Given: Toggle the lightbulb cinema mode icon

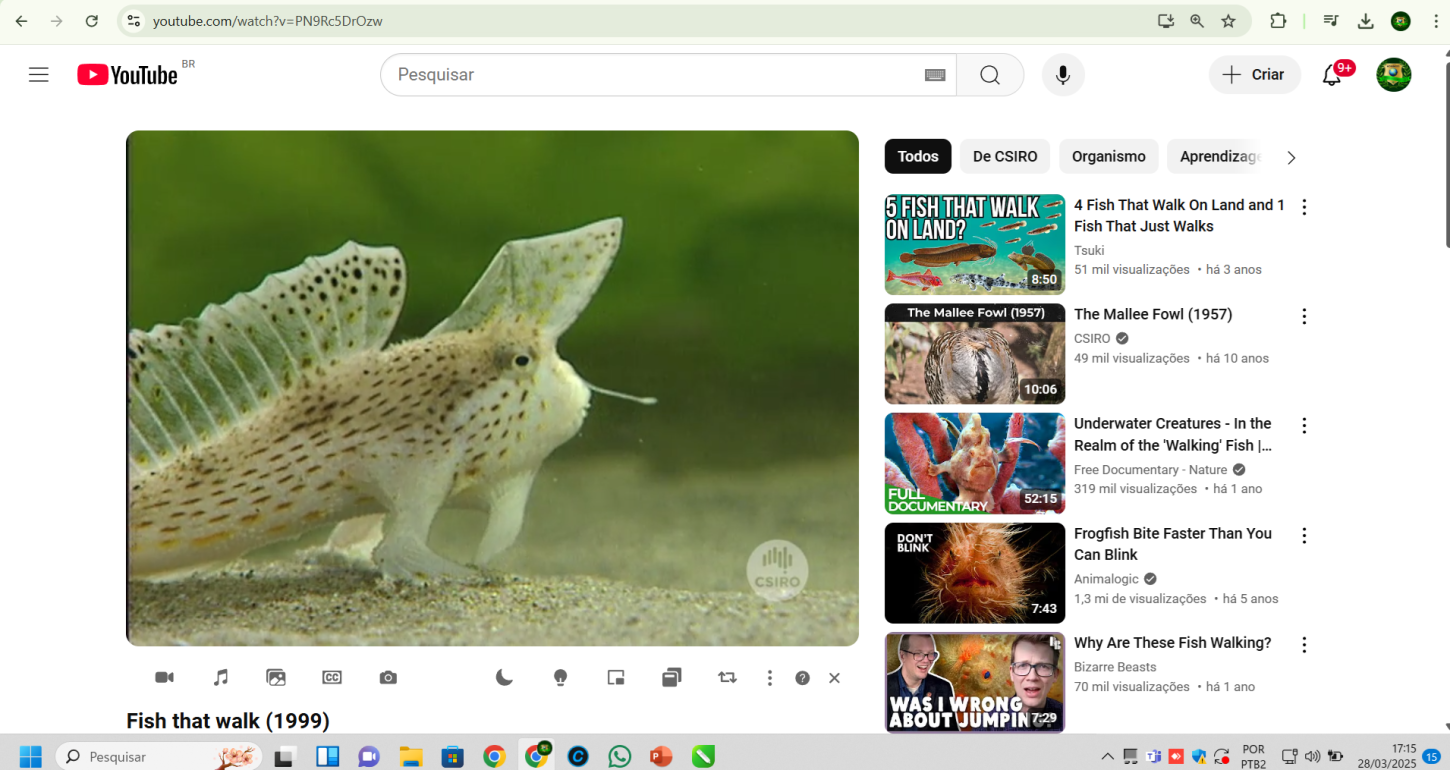Looking at the screenshot, I should pyautogui.click(x=560, y=678).
